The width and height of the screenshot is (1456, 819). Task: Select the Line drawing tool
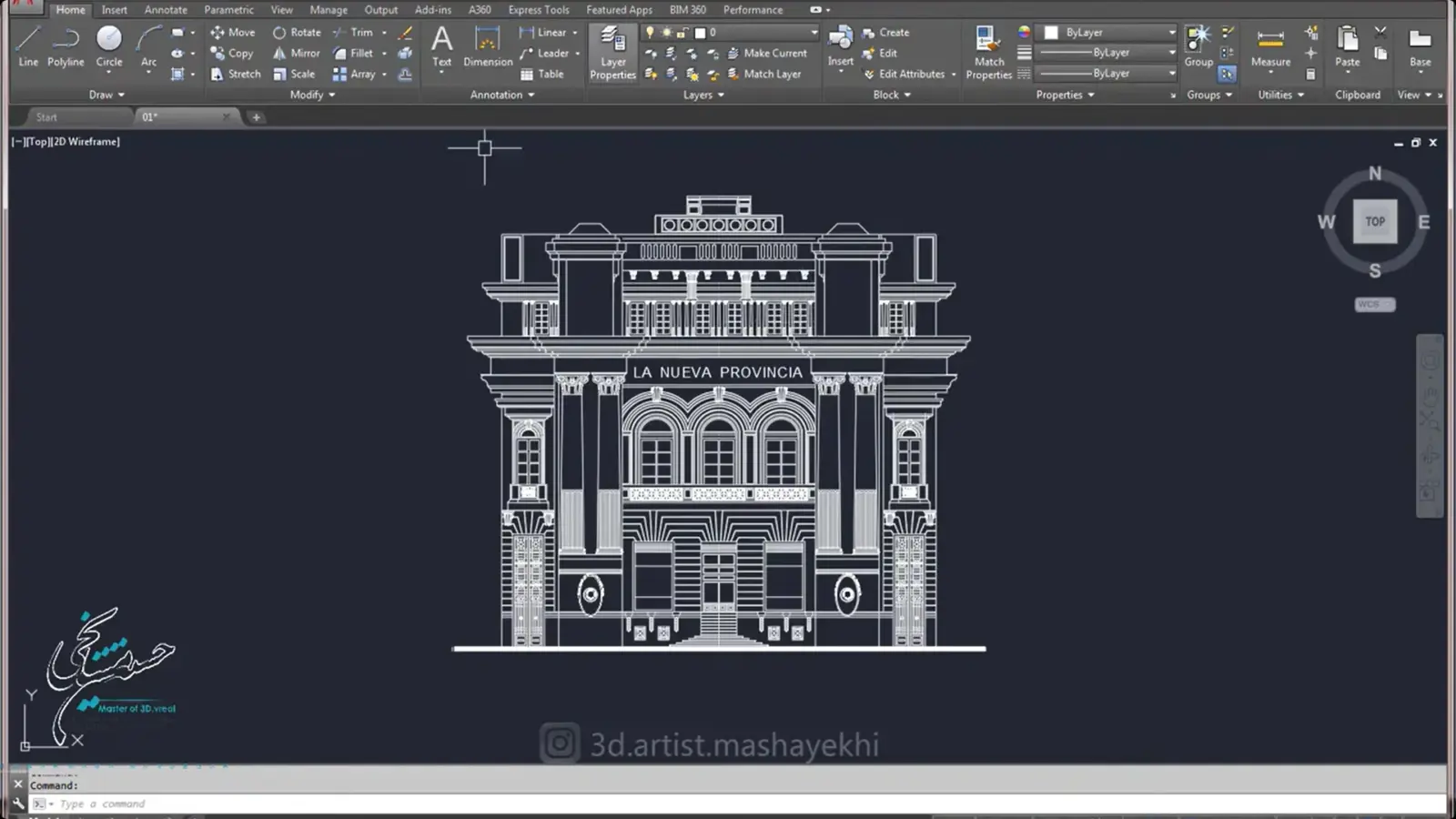[x=28, y=46]
